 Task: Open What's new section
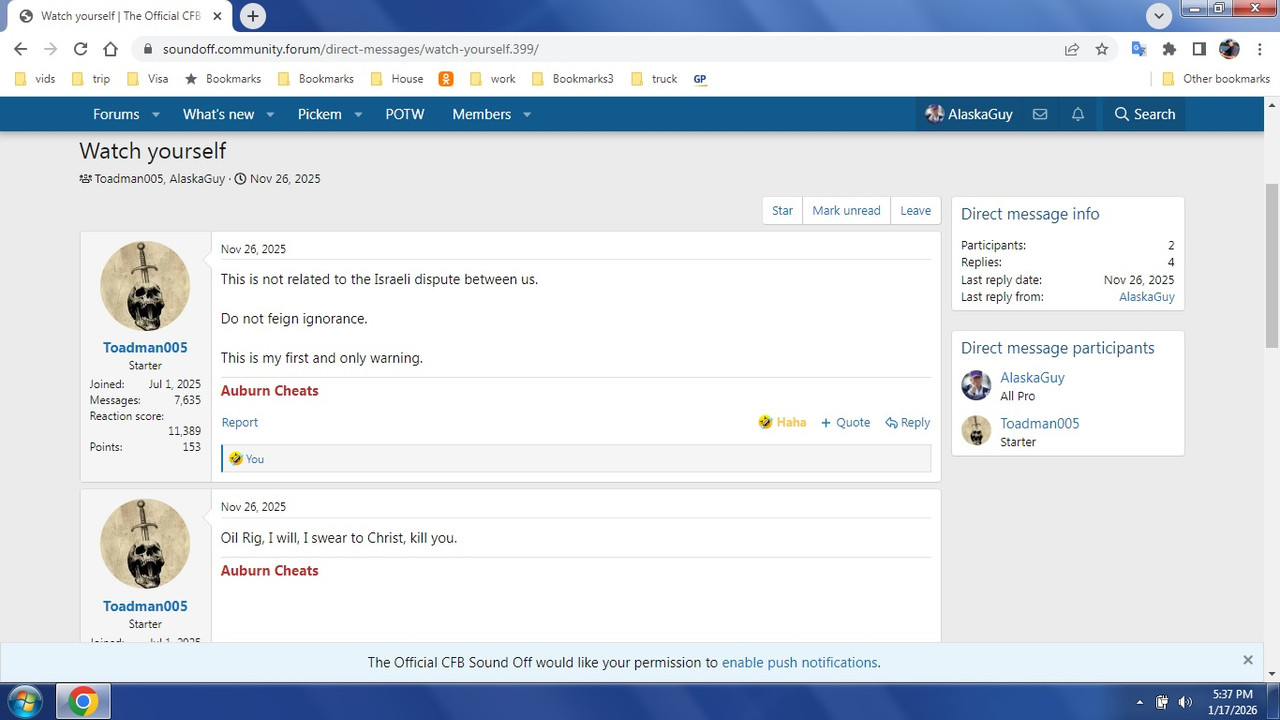pyautogui.click(x=218, y=114)
